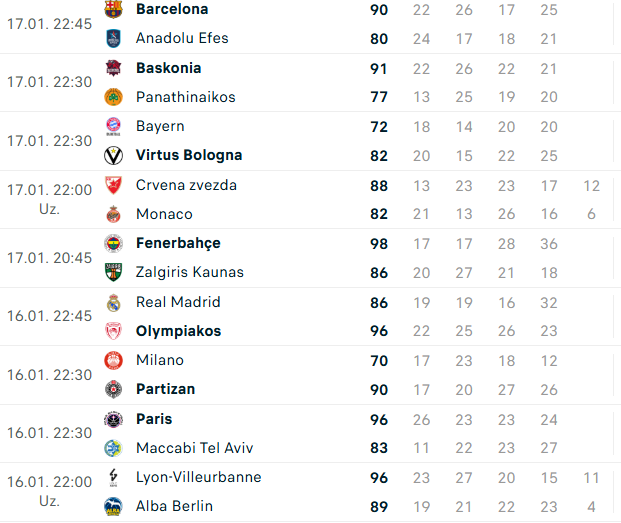Click the Real Madrid crest icon
Viewport: 621px width, 523px height.
[113, 302]
